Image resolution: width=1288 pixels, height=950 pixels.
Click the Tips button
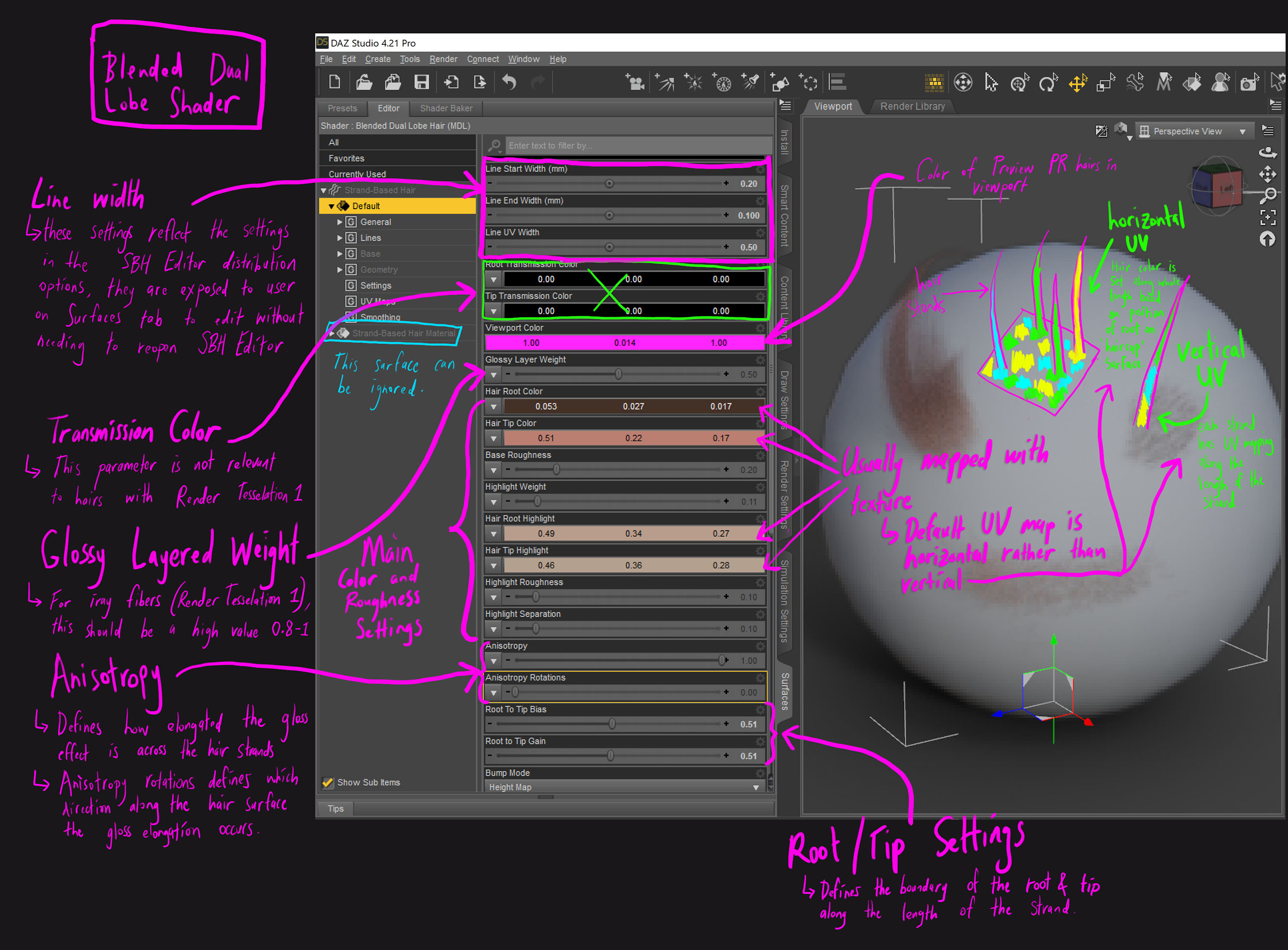(335, 808)
